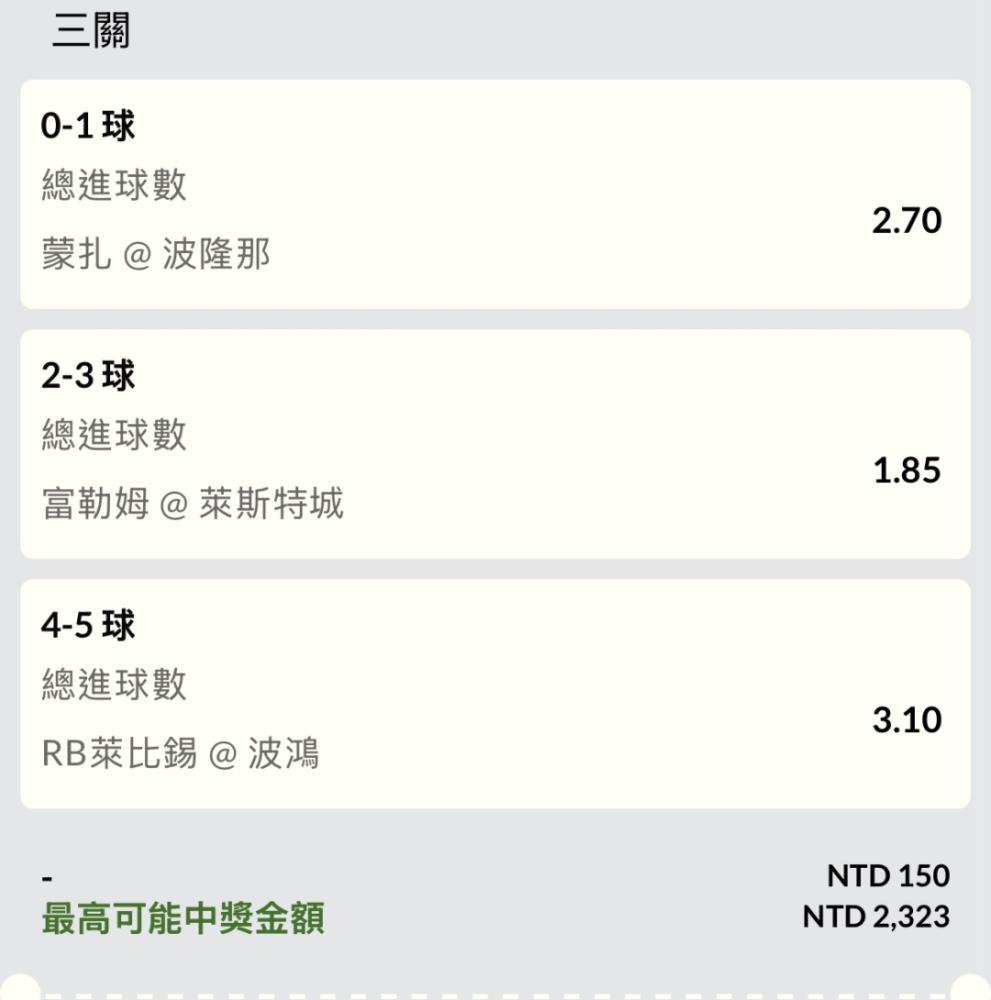This screenshot has width=991, height=1000.
Task: Open the 蒙扎 @ 波隆那 match
Action: pyautogui.click(x=156, y=255)
